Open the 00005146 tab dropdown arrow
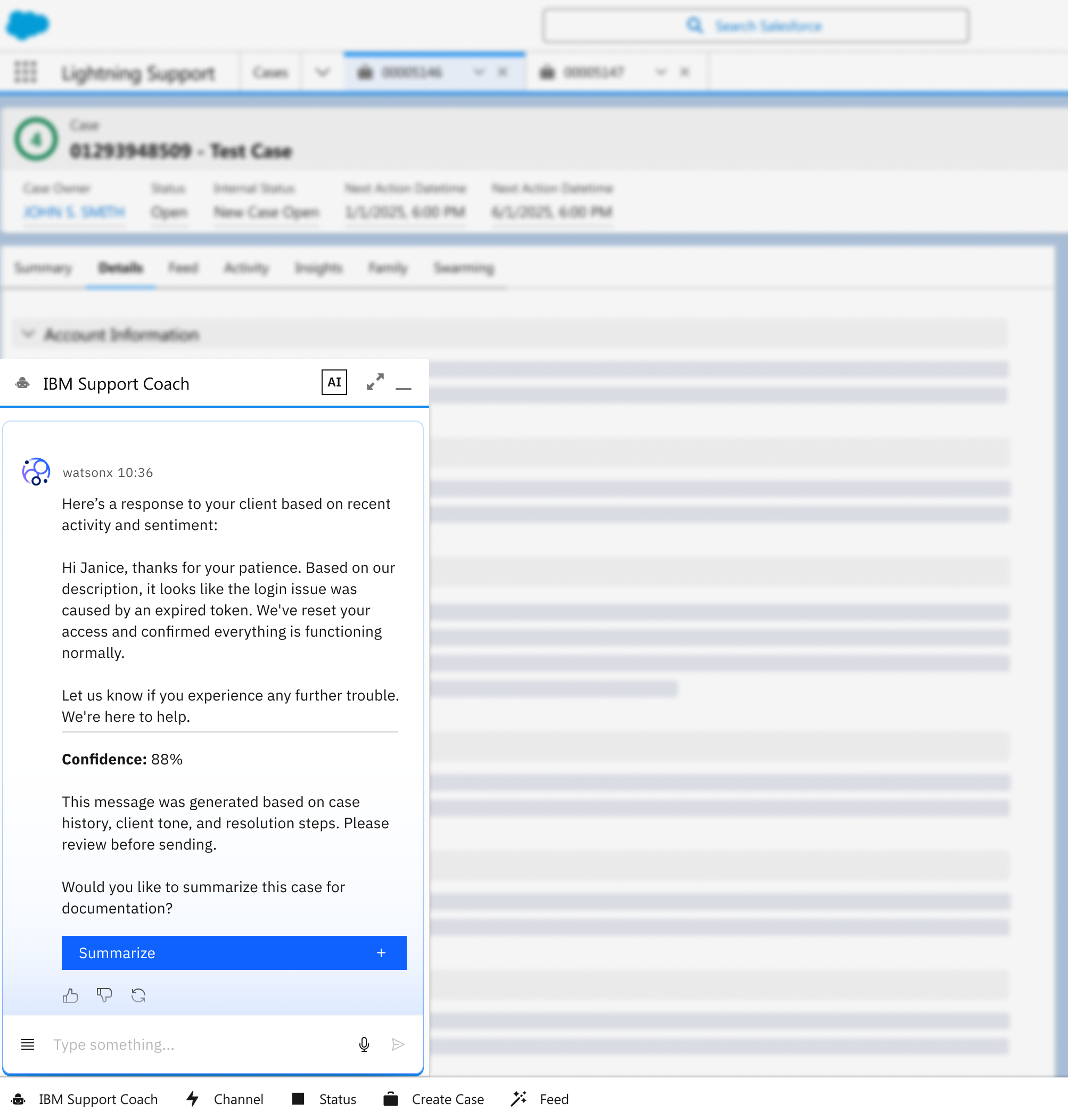The image size is (1068, 1120). pyautogui.click(x=479, y=72)
